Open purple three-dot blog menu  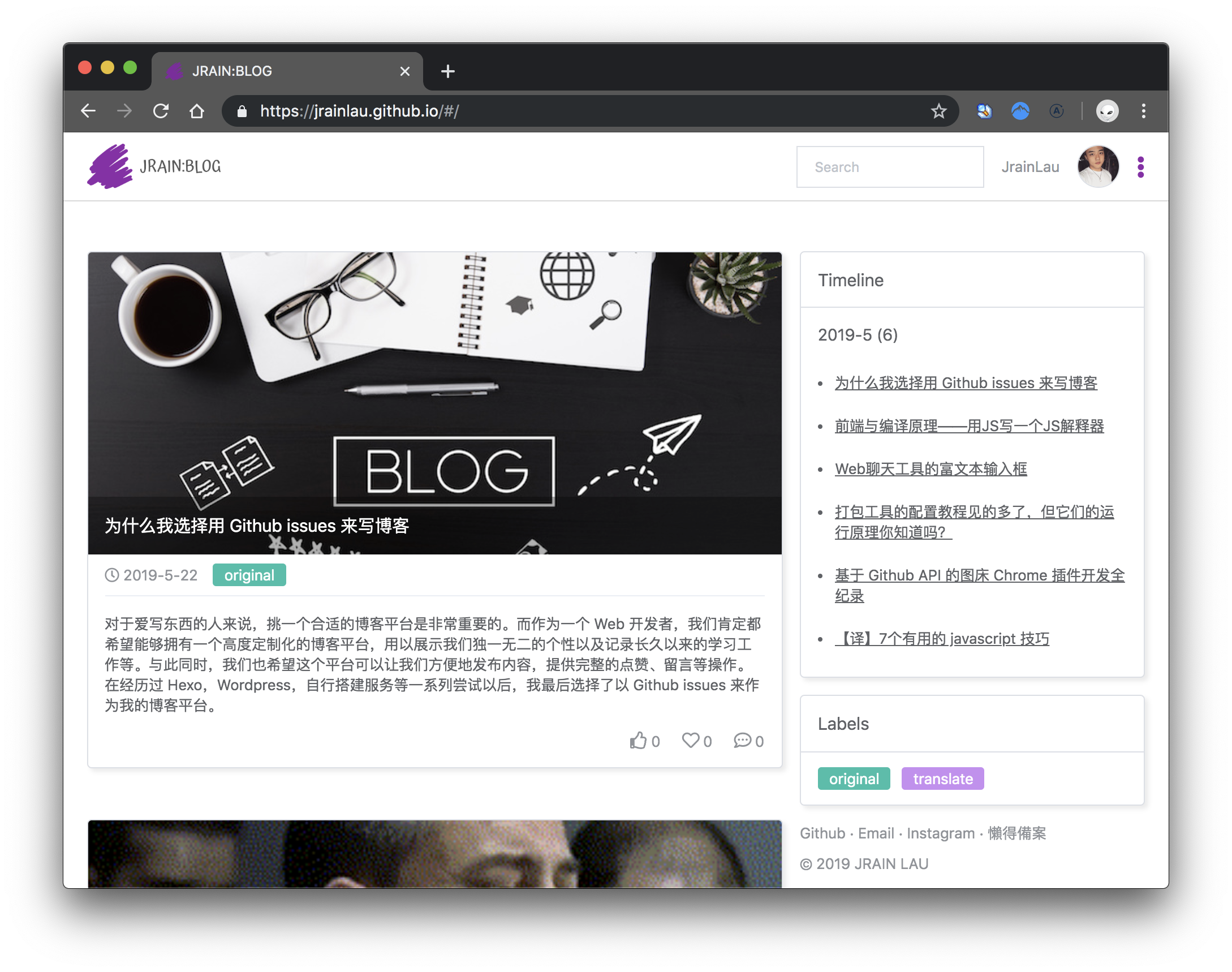[1140, 167]
